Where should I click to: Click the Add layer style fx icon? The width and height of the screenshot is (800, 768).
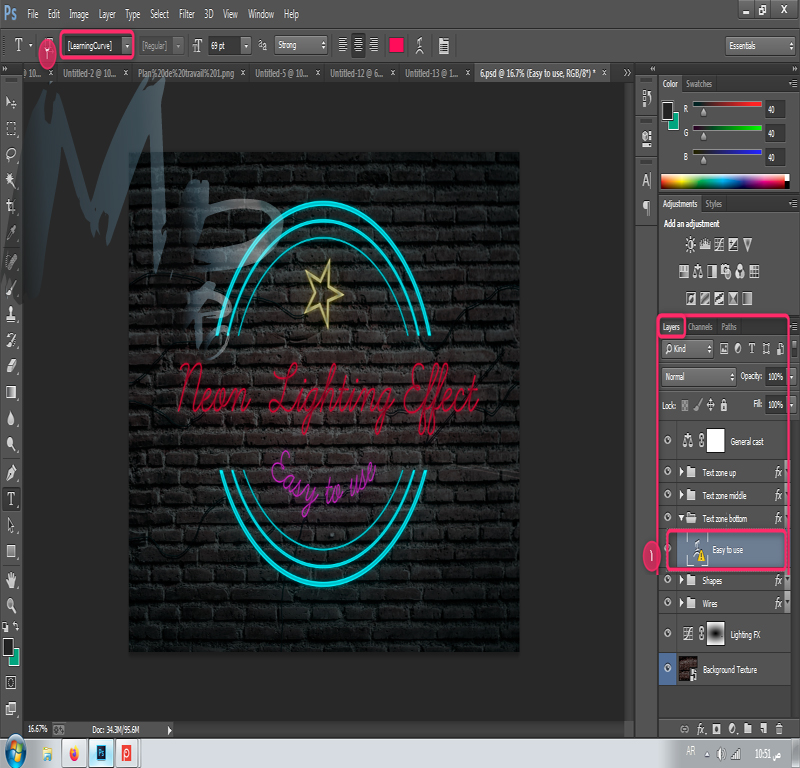coord(701,729)
